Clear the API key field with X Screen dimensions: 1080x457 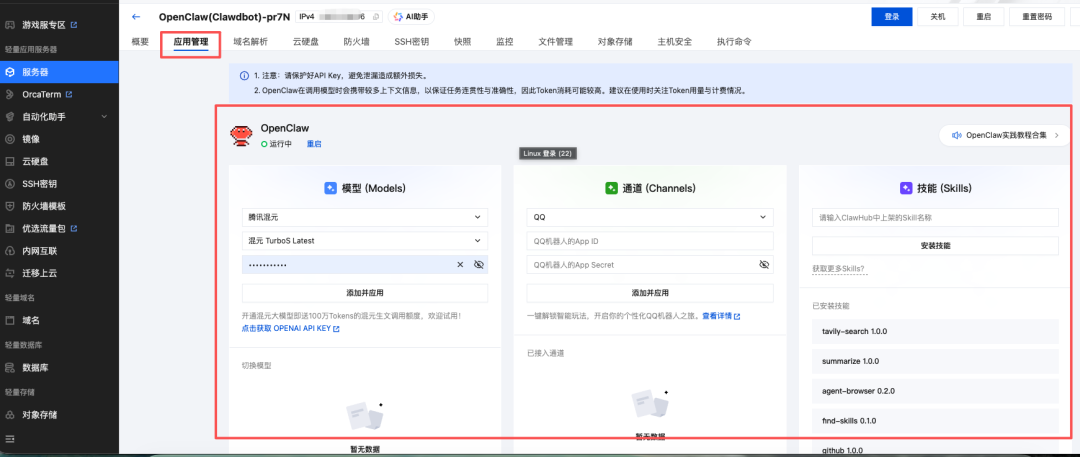460,265
